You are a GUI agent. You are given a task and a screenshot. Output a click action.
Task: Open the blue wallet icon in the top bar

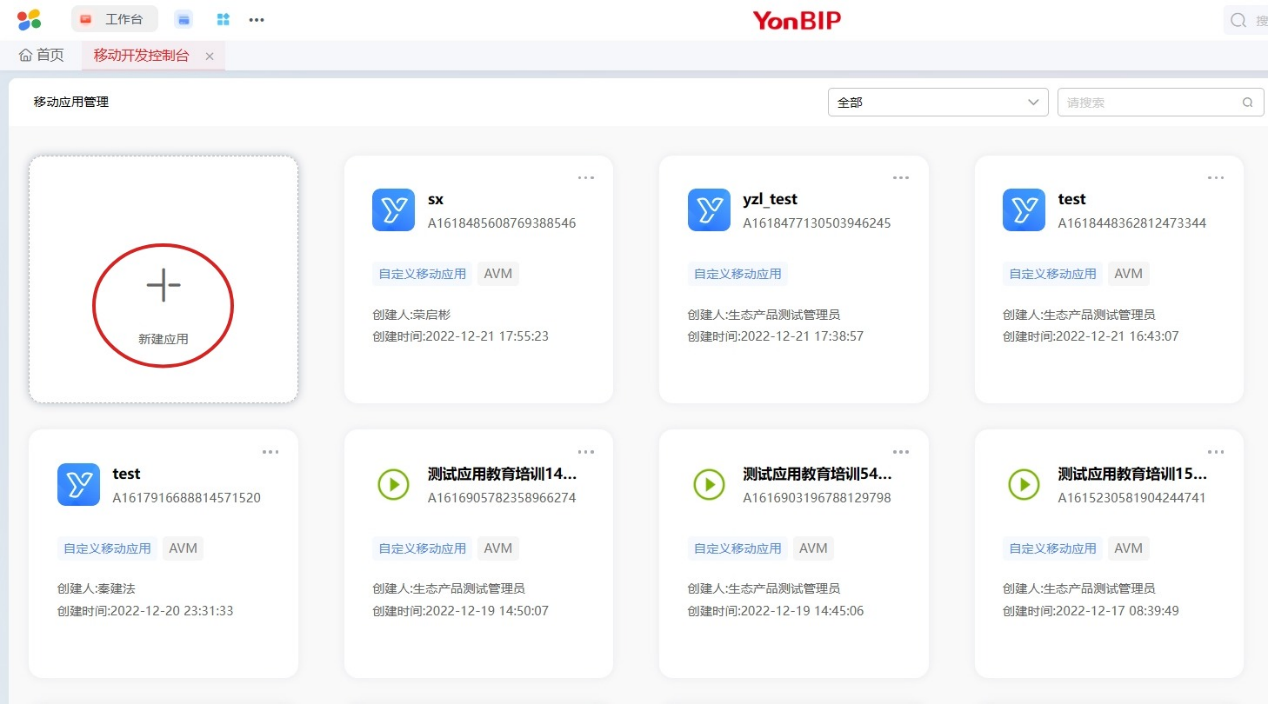click(x=183, y=19)
